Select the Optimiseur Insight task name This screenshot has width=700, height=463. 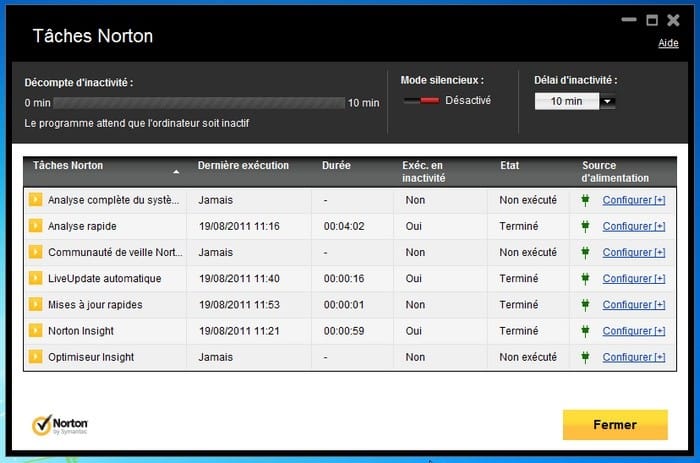click(x=91, y=357)
